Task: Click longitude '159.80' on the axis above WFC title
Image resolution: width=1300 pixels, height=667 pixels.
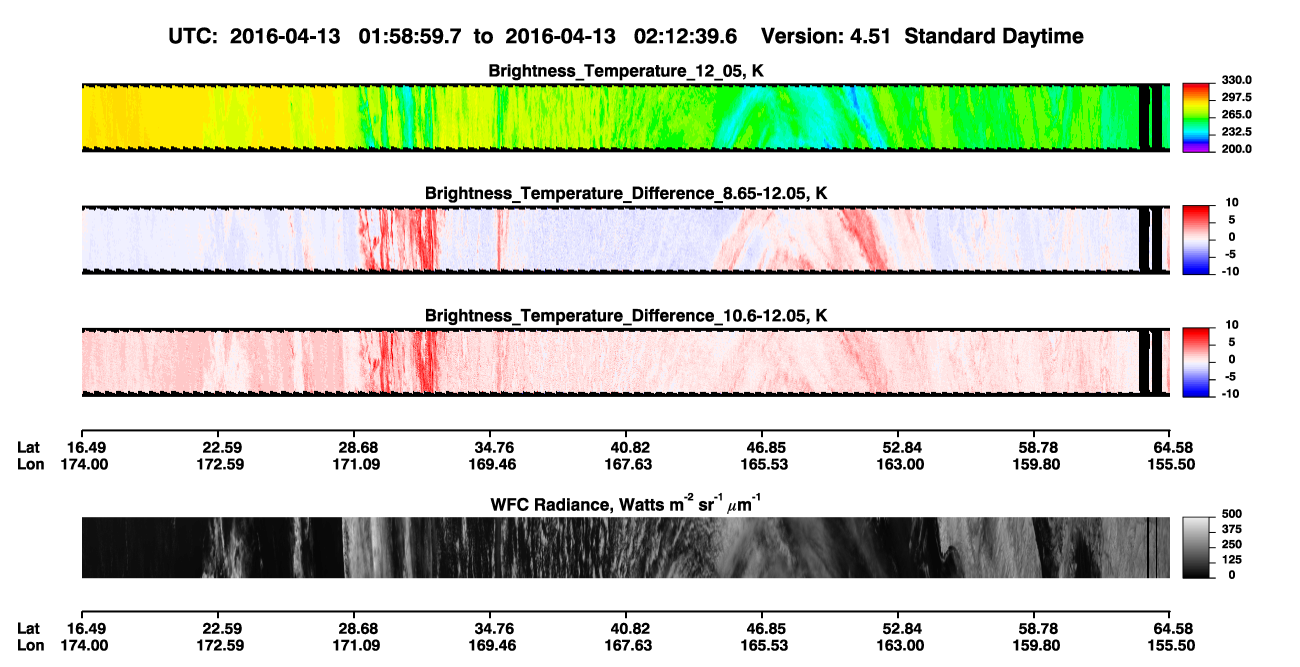Action: tap(1034, 464)
